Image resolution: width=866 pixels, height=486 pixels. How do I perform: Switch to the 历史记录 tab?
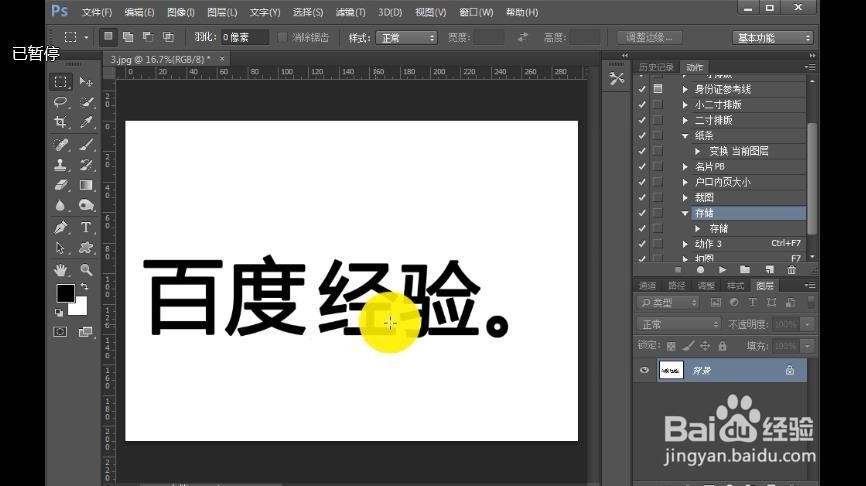coord(656,67)
